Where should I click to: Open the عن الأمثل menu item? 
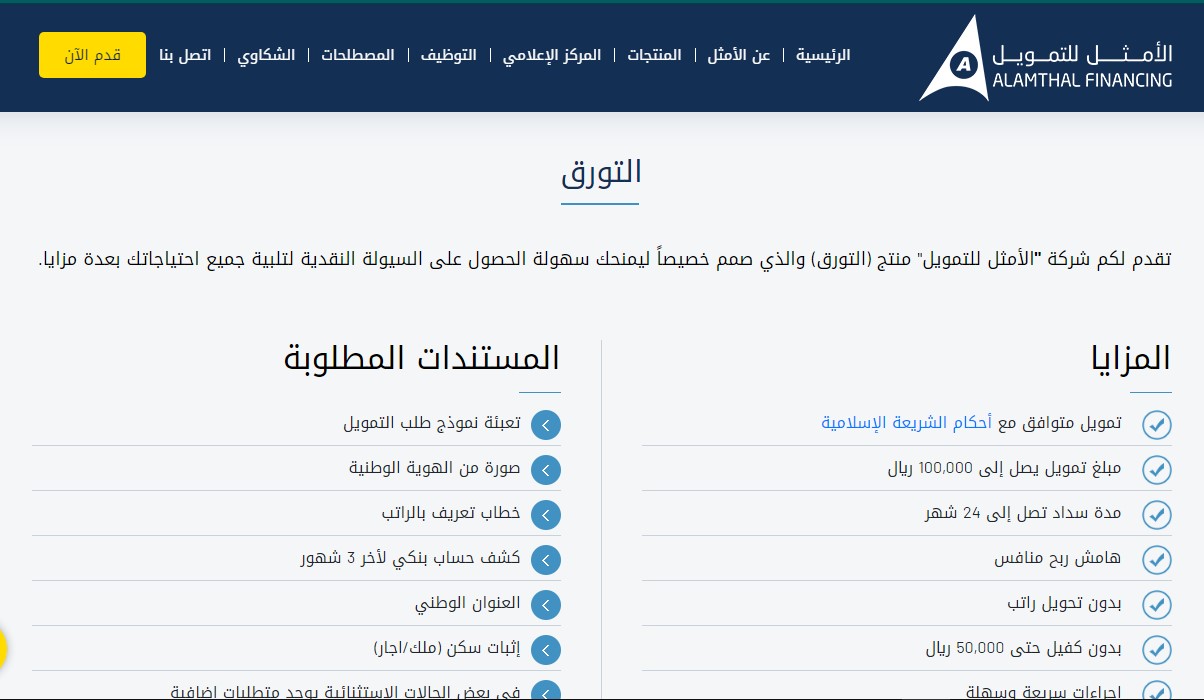tap(739, 55)
